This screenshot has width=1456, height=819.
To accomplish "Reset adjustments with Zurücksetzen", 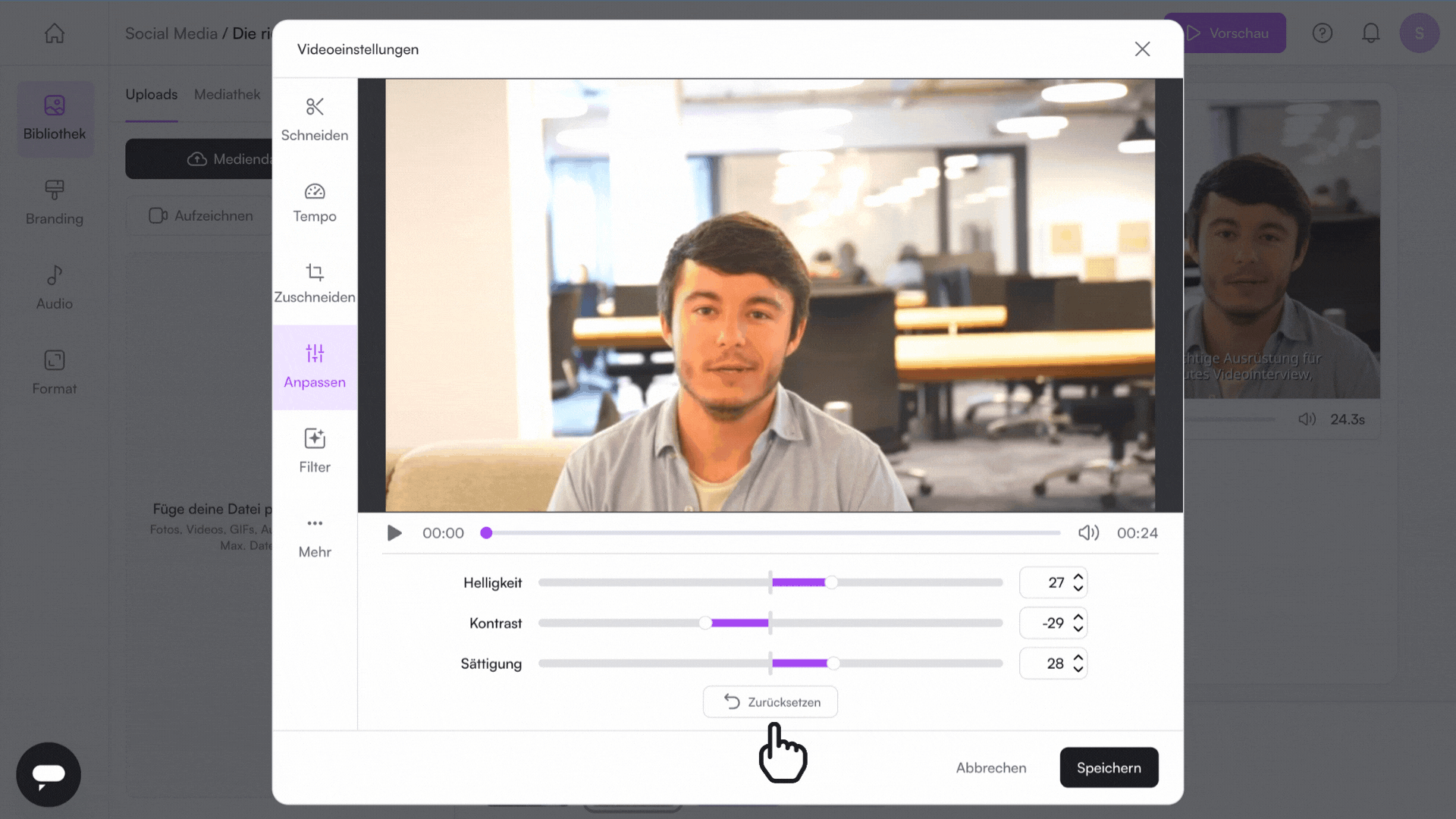I will [770, 701].
